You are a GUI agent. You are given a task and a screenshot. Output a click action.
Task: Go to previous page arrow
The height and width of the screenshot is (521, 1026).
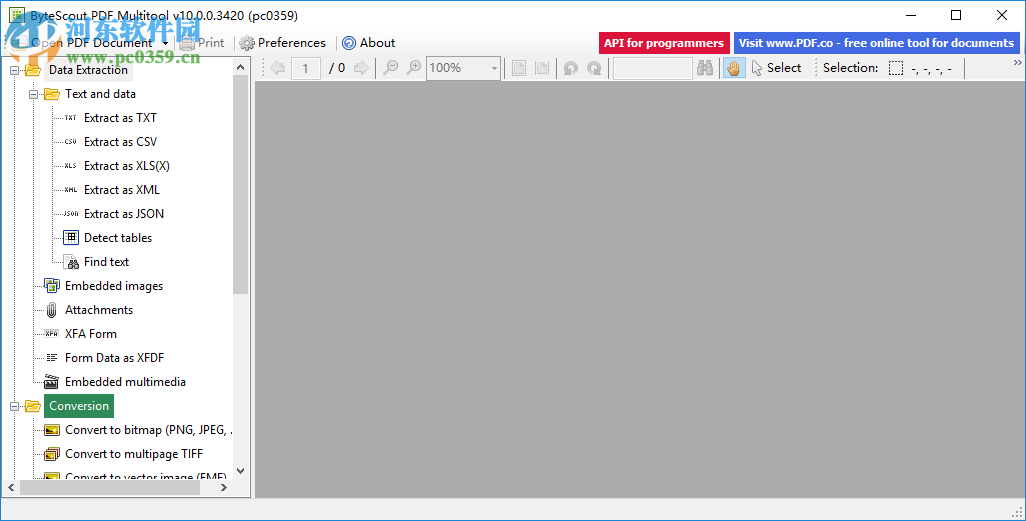pyautogui.click(x=277, y=68)
